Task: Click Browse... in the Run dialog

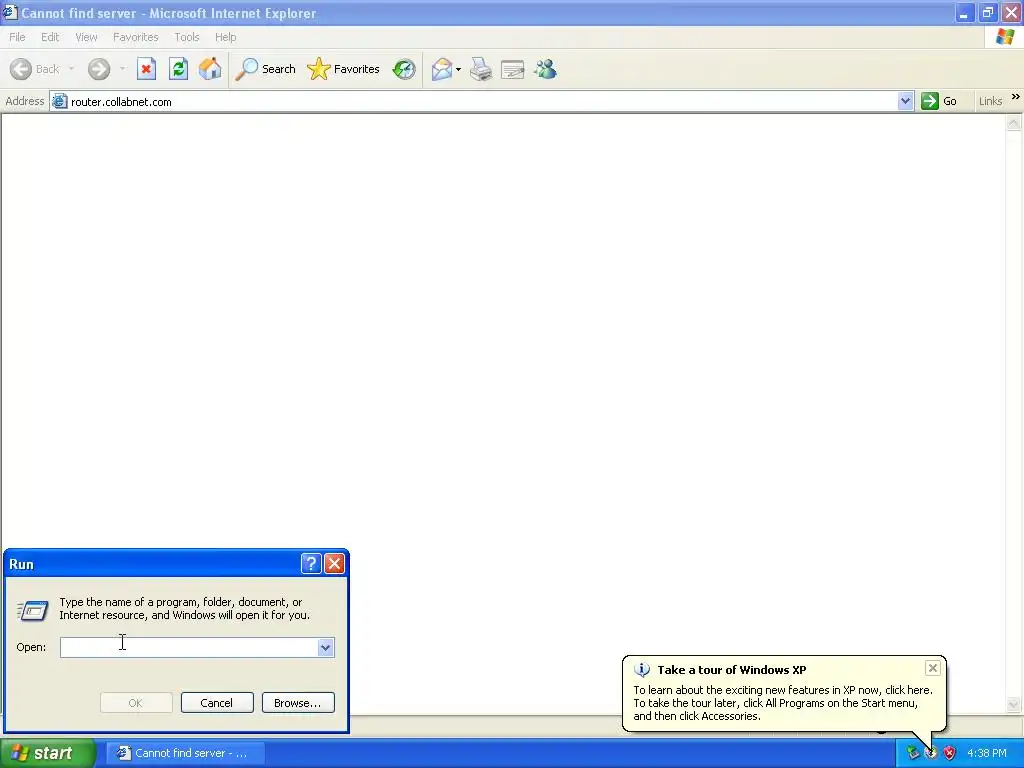Action: coord(298,703)
